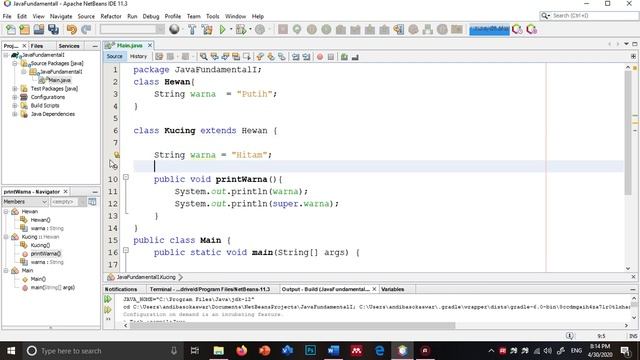Image resolution: width=640 pixels, height=360 pixels.
Task: Select printWarna() in Navigator
Action: coord(46,253)
